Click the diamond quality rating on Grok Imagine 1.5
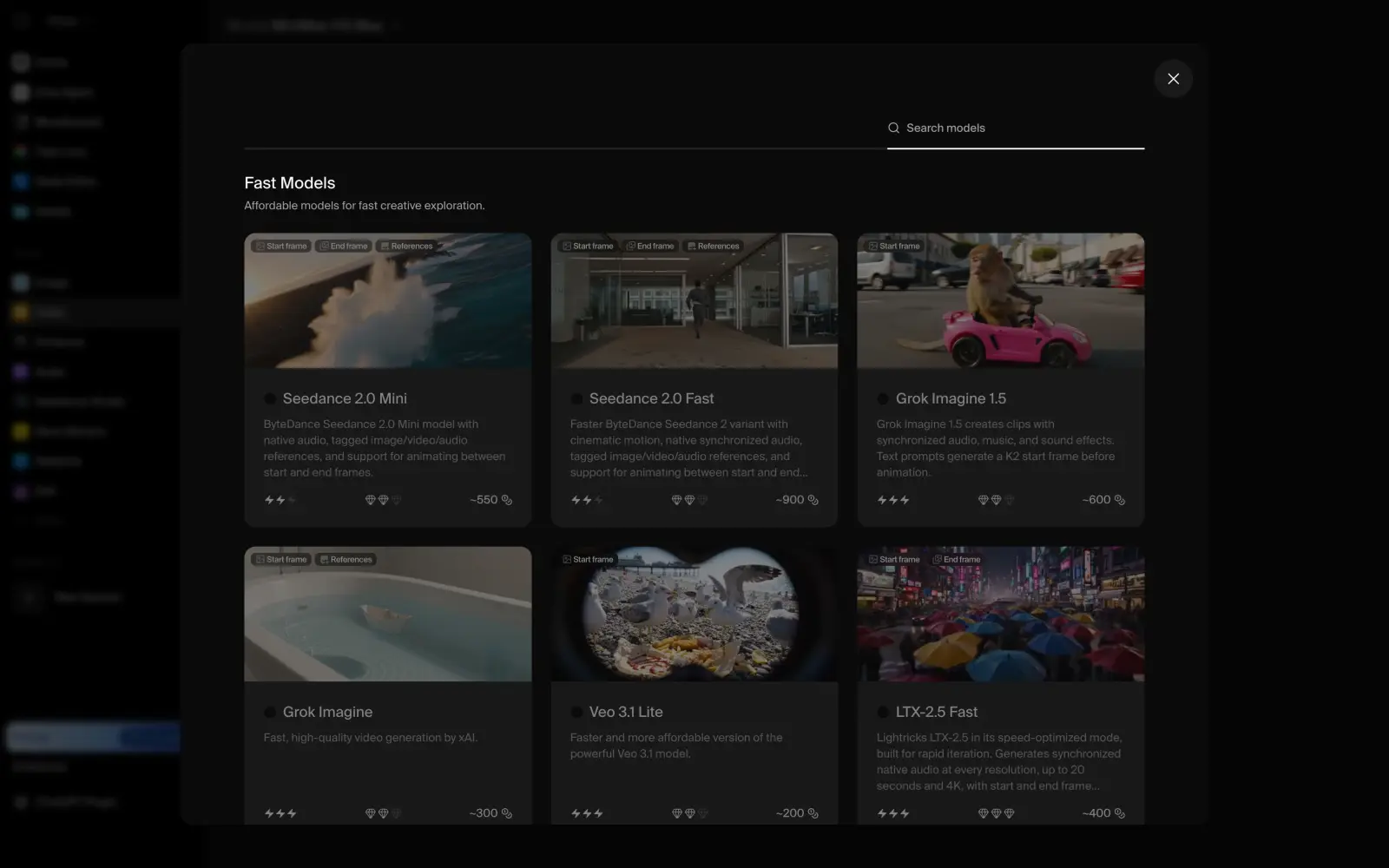1389x868 pixels. tap(996, 500)
